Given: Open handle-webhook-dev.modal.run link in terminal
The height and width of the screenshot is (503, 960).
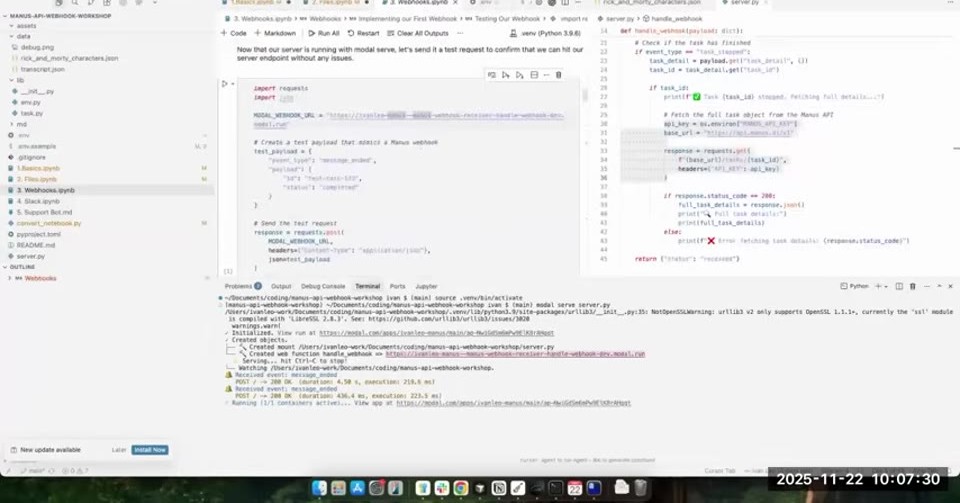Looking at the screenshot, I should pos(515,354).
